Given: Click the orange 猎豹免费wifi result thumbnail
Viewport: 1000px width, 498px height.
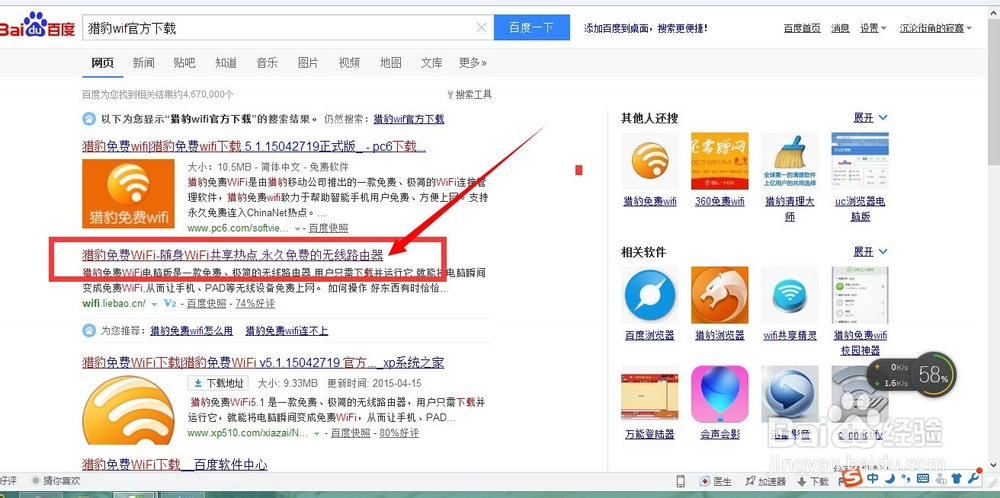Looking at the screenshot, I should pos(128,193).
